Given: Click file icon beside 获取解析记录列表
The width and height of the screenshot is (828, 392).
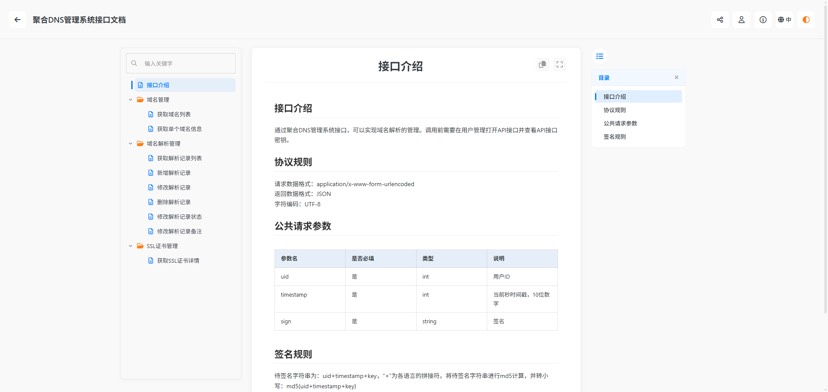Looking at the screenshot, I should pyautogui.click(x=150, y=158).
